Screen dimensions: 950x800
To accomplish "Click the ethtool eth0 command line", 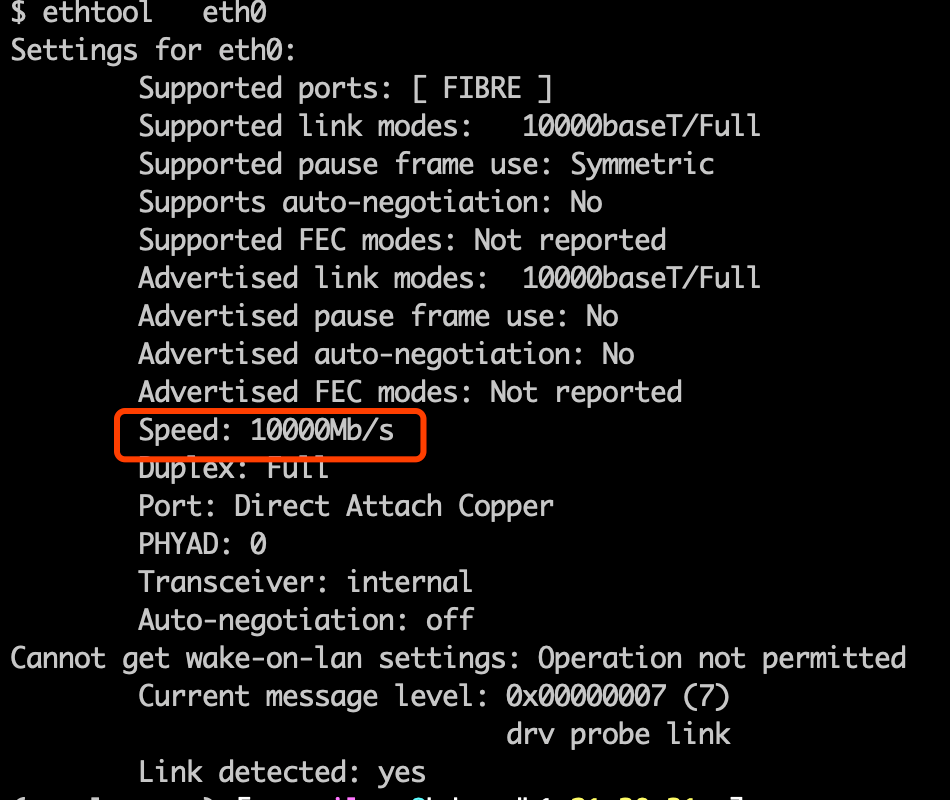I will click(139, 12).
